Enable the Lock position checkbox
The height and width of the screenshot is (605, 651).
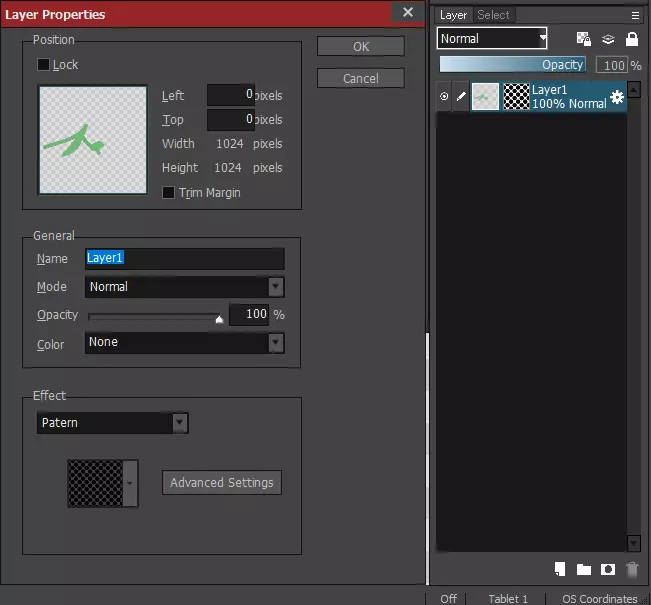[x=43, y=64]
